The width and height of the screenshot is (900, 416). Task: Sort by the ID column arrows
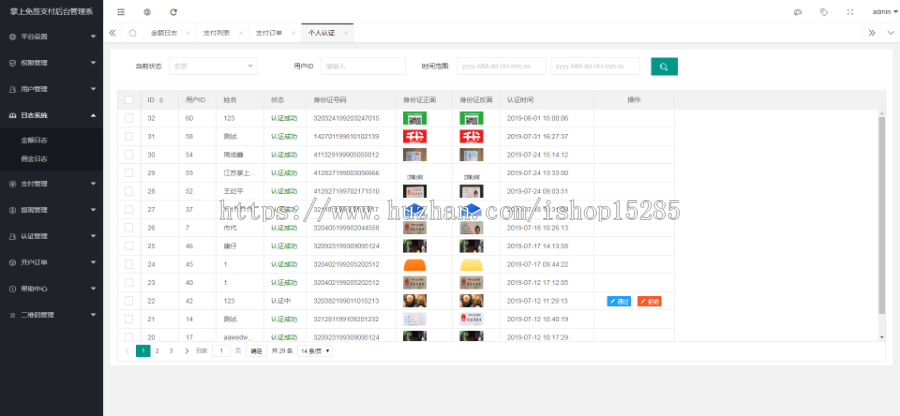click(161, 100)
